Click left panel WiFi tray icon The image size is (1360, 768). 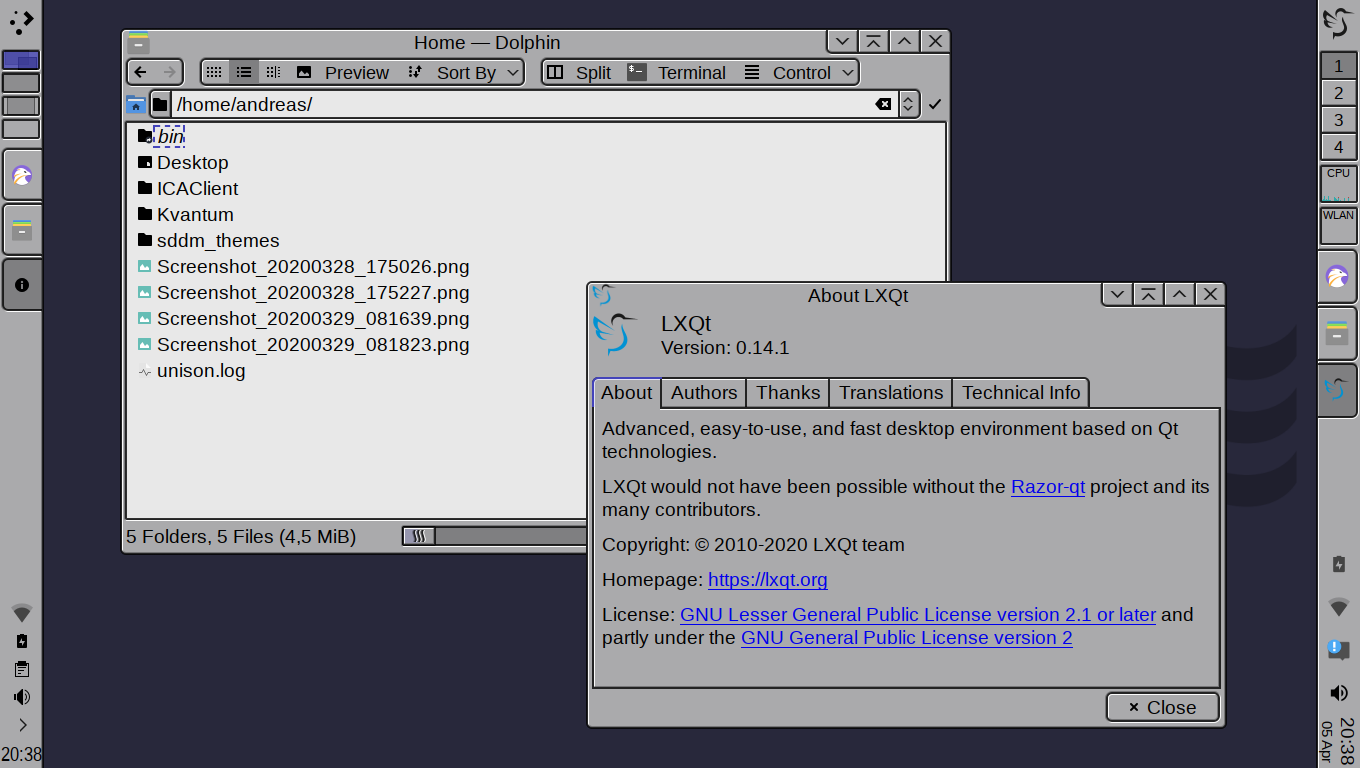22,612
